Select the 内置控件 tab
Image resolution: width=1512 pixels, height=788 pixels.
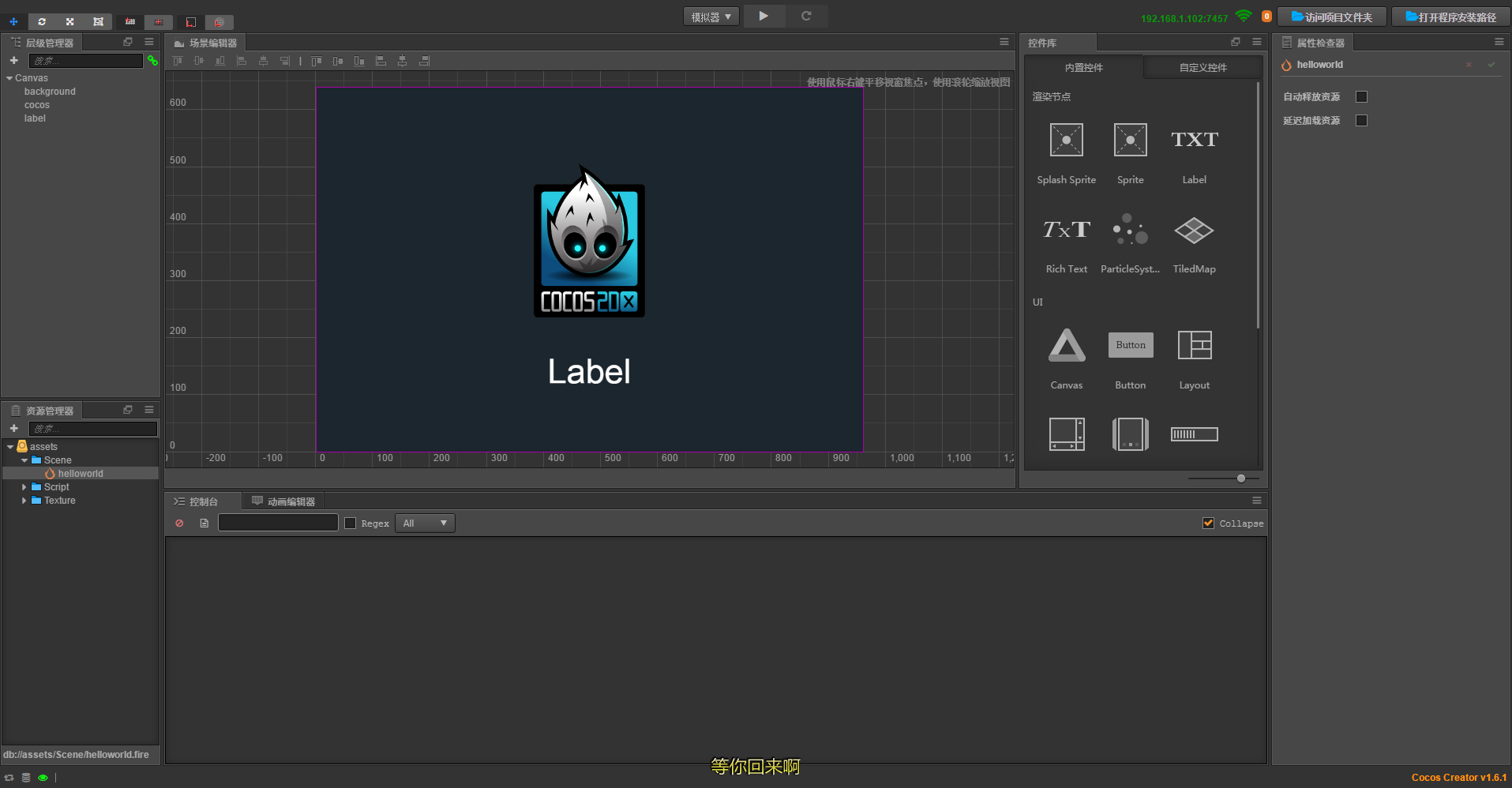coord(1084,68)
